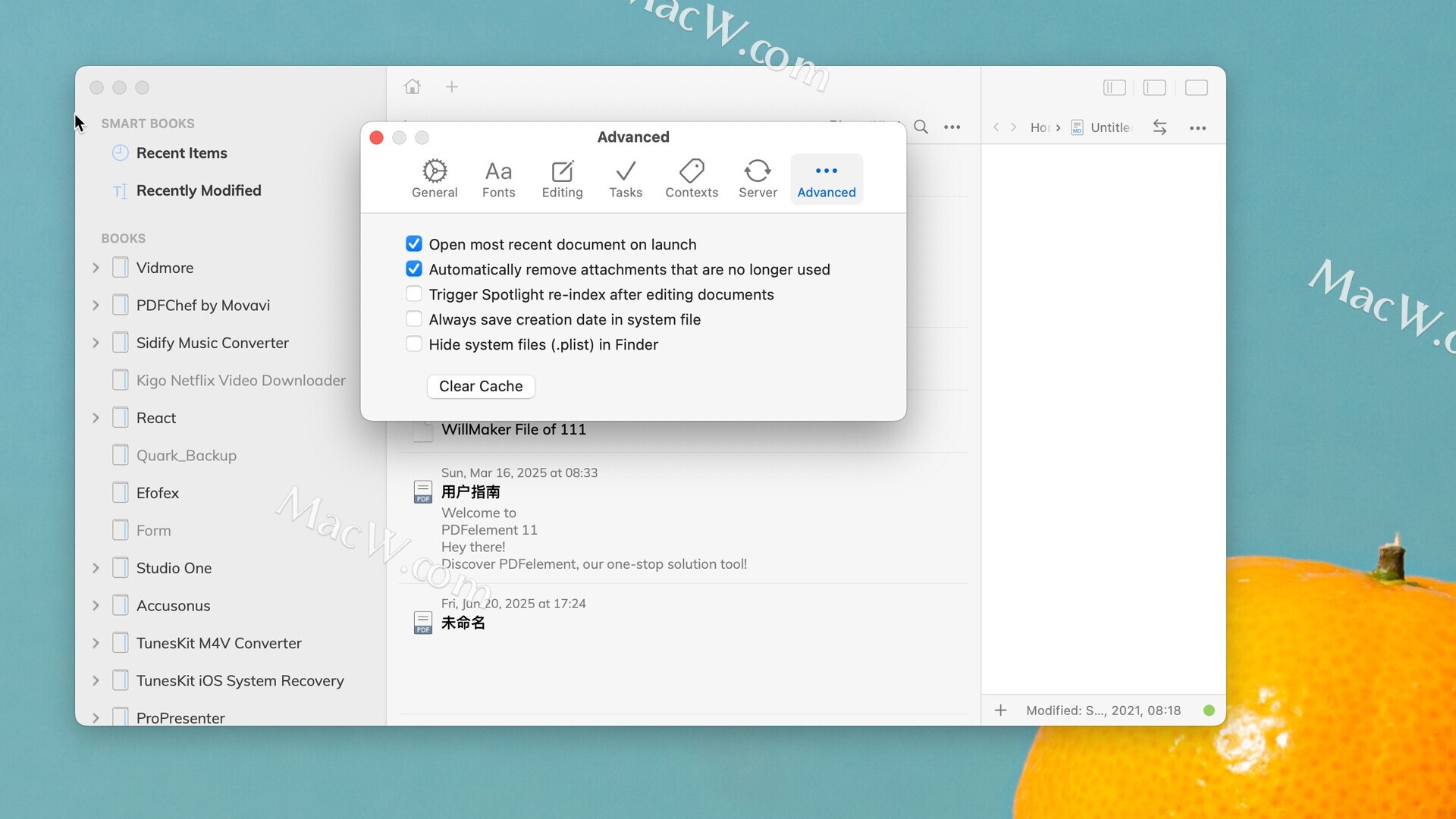The image size is (1456, 819).
Task: Select three-pane layout icon
Action: point(1114,88)
